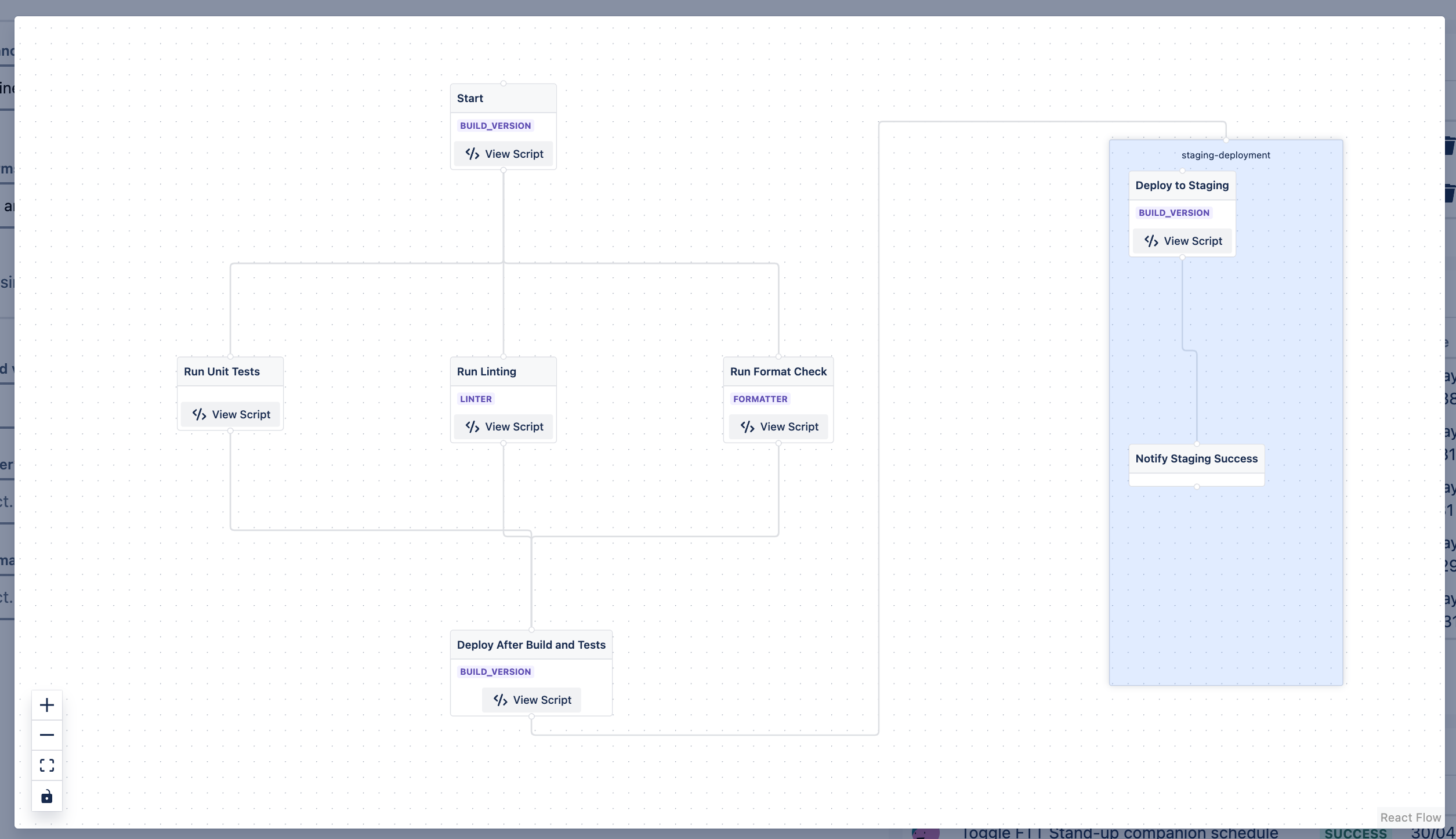
Task: Click BUILD_VERSION tag in Deploy to Staging
Action: coord(1174,212)
